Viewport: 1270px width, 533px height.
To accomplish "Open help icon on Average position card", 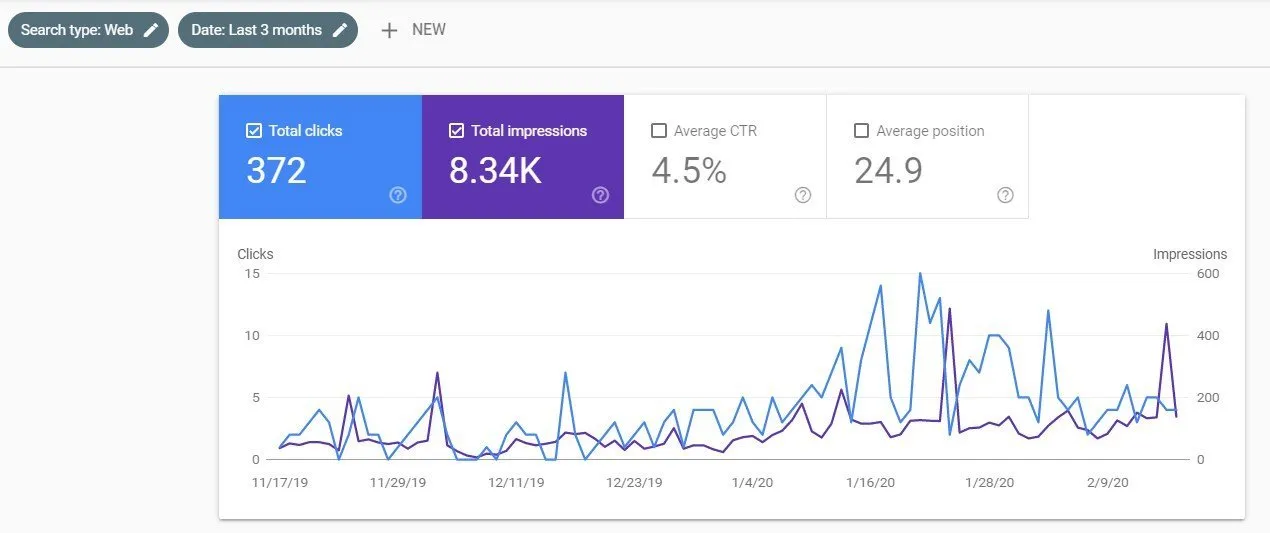I will click(x=1006, y=195).
